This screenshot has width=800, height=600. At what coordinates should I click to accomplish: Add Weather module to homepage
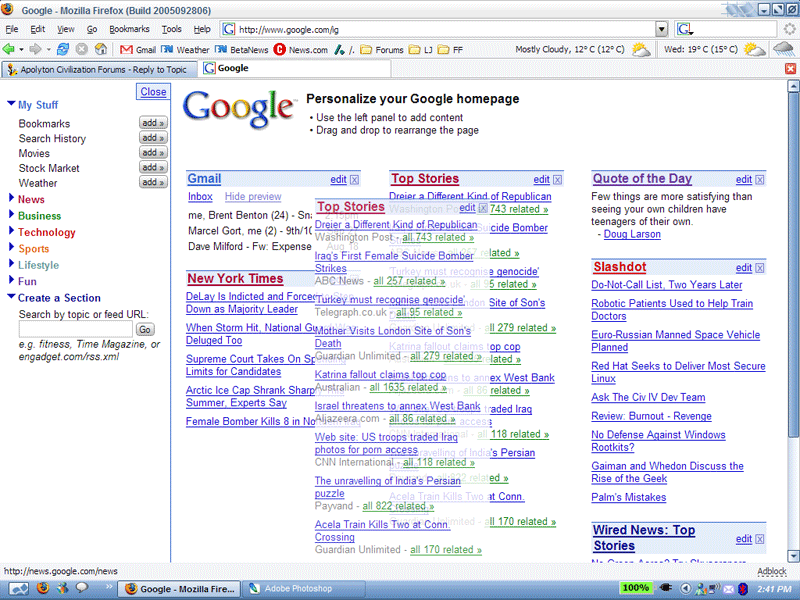152,183
